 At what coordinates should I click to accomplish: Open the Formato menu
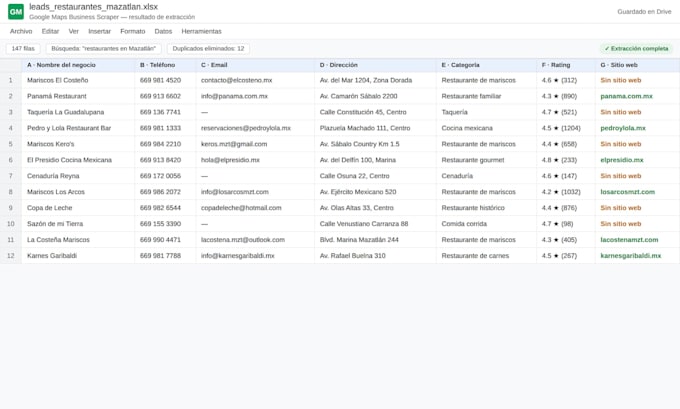pyautogui.click(x=133, y=31)
